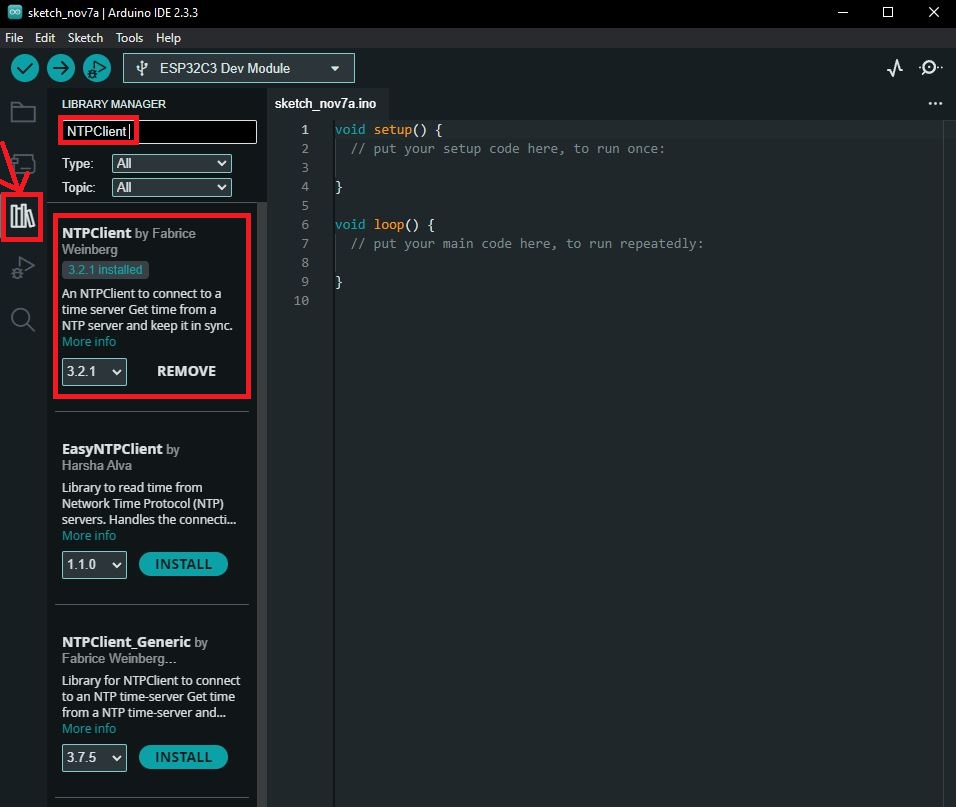Viewport: 956px width, 807px height.
Task: Open the Debug sidebar panel
Action: [x=23, y=268]
